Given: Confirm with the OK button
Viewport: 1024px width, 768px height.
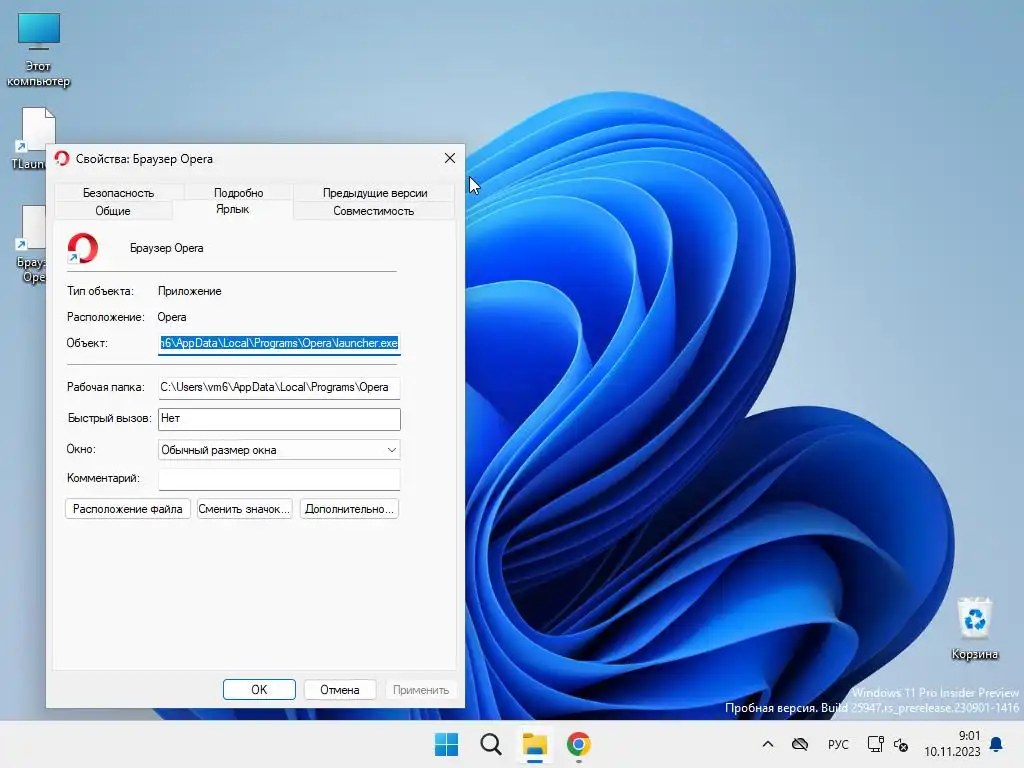Looking at the screenshot, I should coord(259,690).
